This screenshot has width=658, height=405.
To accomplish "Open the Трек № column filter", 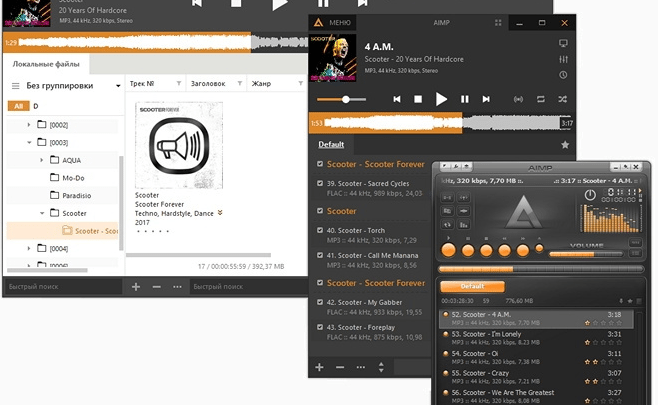I will point(179,84).
